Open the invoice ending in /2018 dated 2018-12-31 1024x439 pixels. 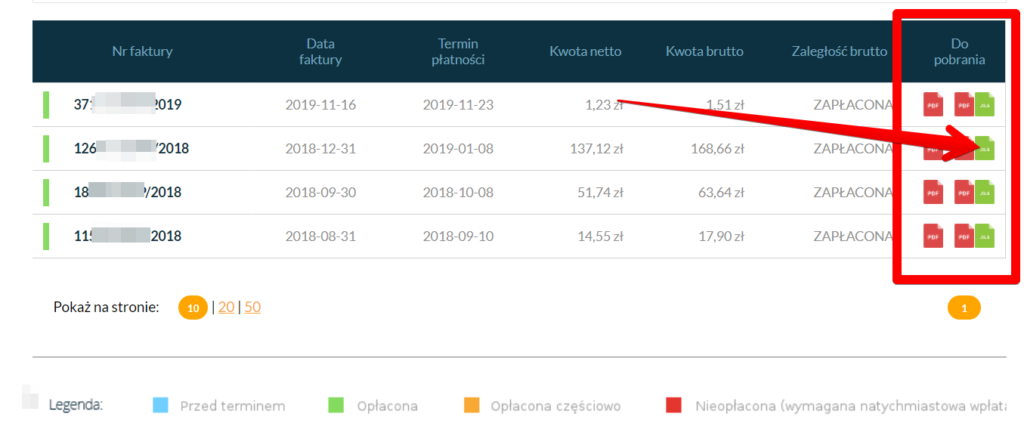[131, 149]
